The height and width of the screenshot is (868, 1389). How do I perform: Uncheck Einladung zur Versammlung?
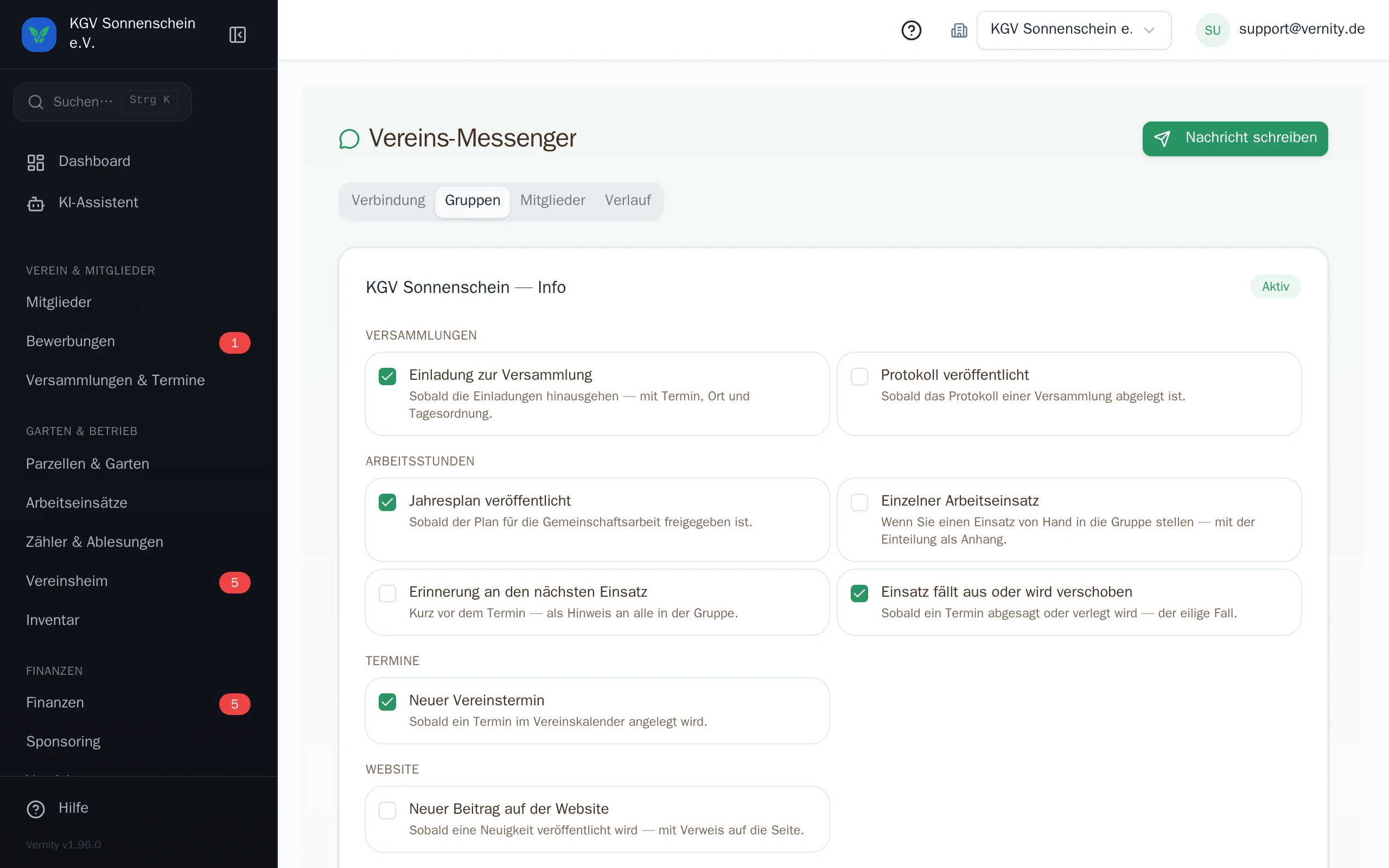tap(387, 376)
